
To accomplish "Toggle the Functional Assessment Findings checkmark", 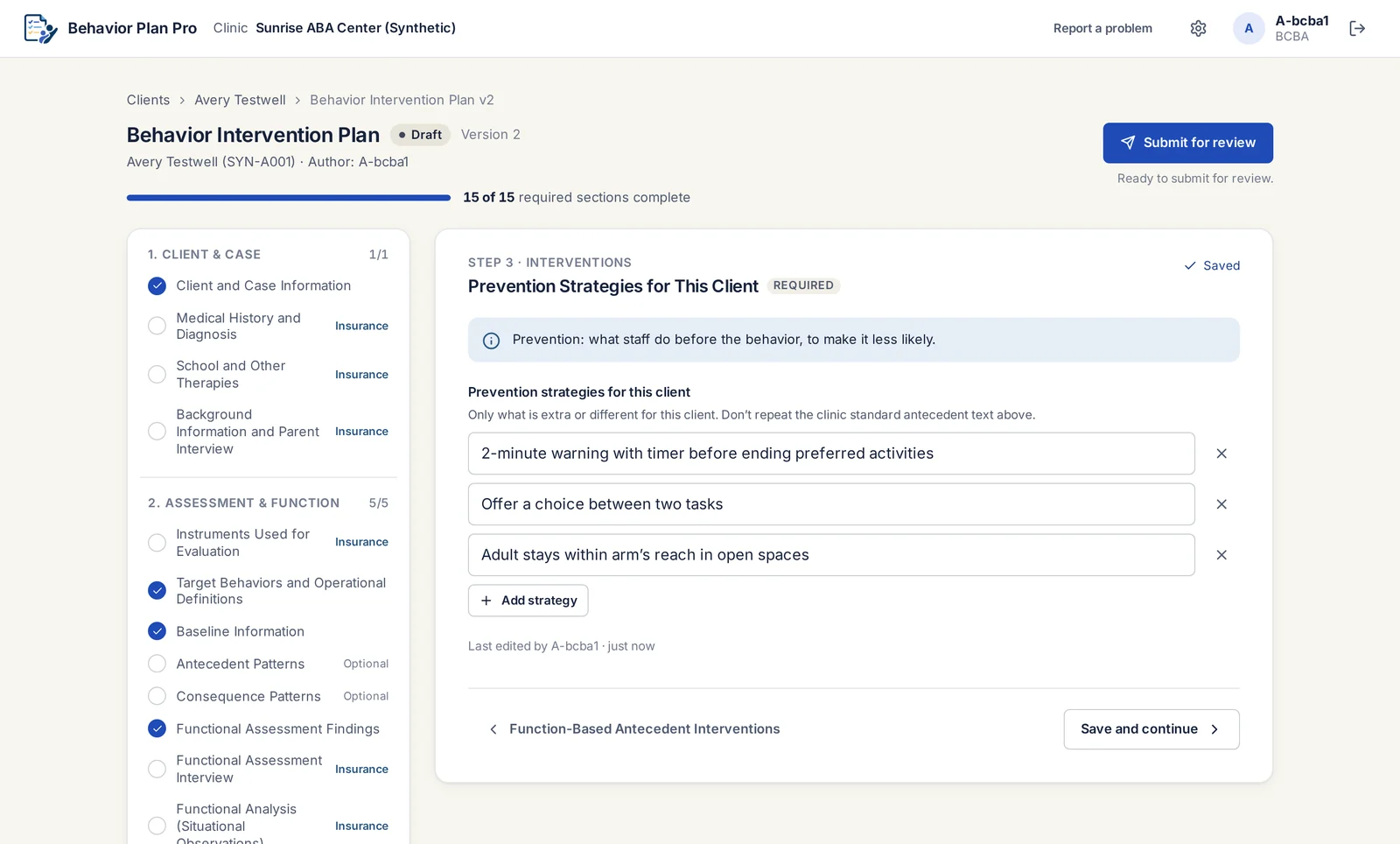I will click(157, 728).
